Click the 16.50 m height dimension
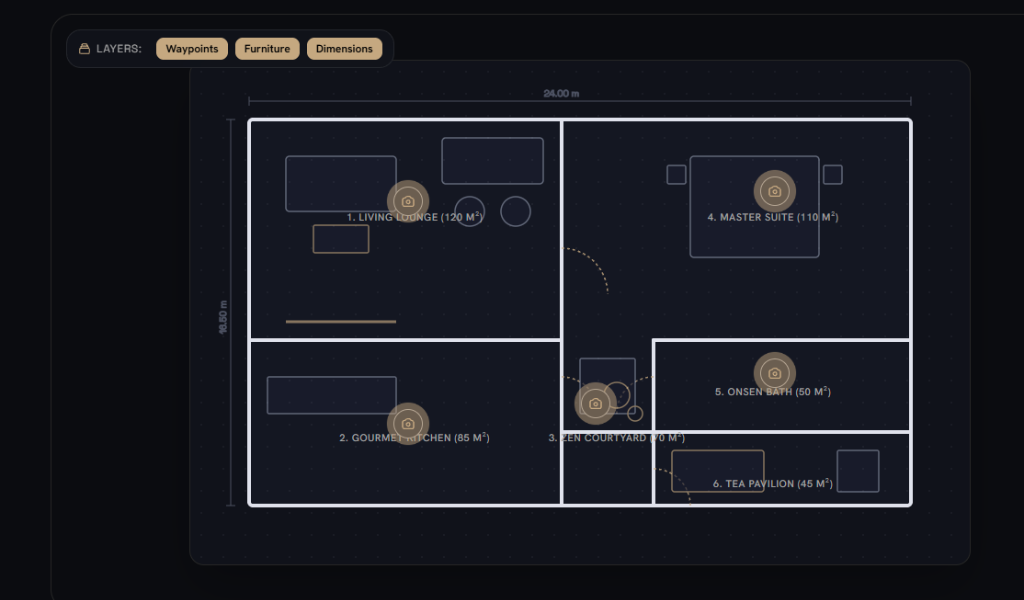Viewport: 1024px width, 600px height. [x=223, y=317]
